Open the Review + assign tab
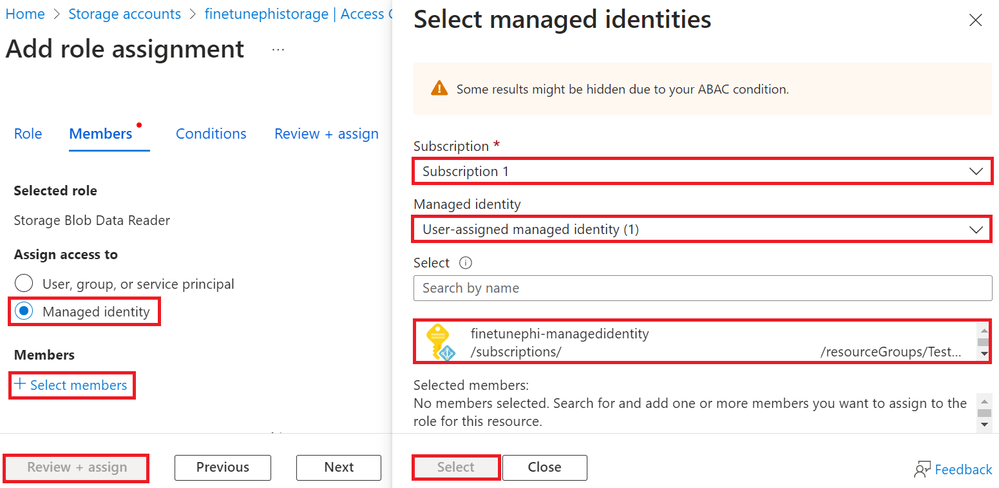Image resolution: width=999 pixels, height=488 pixels. coord(326,134)
